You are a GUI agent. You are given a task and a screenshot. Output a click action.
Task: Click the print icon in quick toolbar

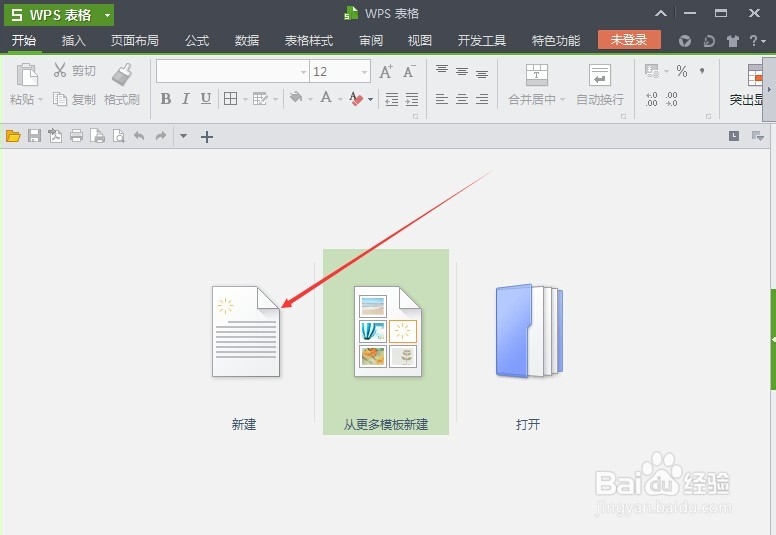[x=76, y=136]
